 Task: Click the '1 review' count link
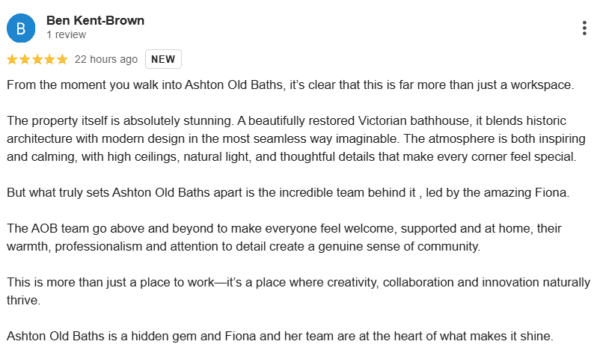coord(66,34)
